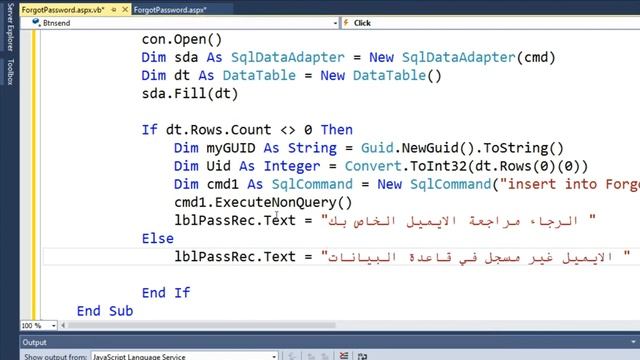
Task: Pin the ForgotPassword.aspx.vb tab
Action: pyautogui.click(x=114, y=9)
